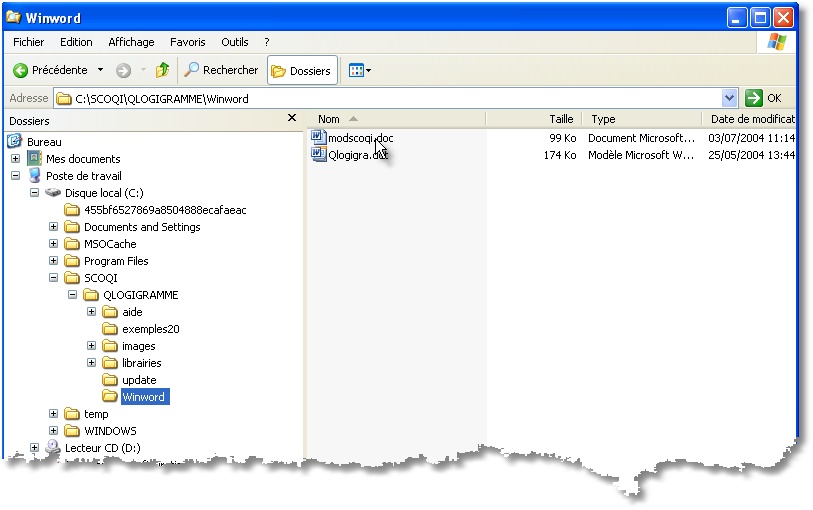Expand the librairies folder node

tap(91, 363)
